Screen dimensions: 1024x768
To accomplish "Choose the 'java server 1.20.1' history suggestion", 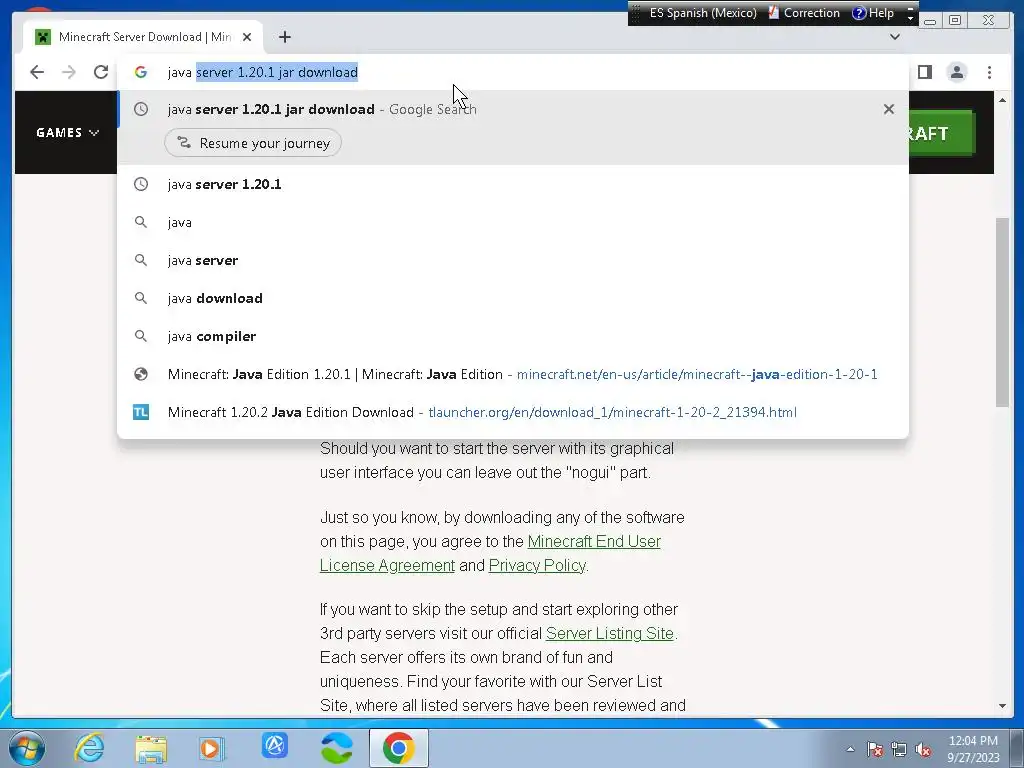I will tap(513, 184).
